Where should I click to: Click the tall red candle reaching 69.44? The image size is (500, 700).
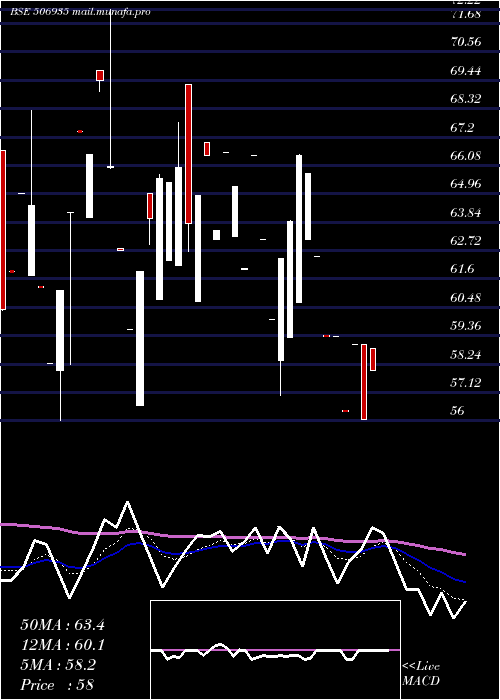pyautogui.click(x=188, y=154)
